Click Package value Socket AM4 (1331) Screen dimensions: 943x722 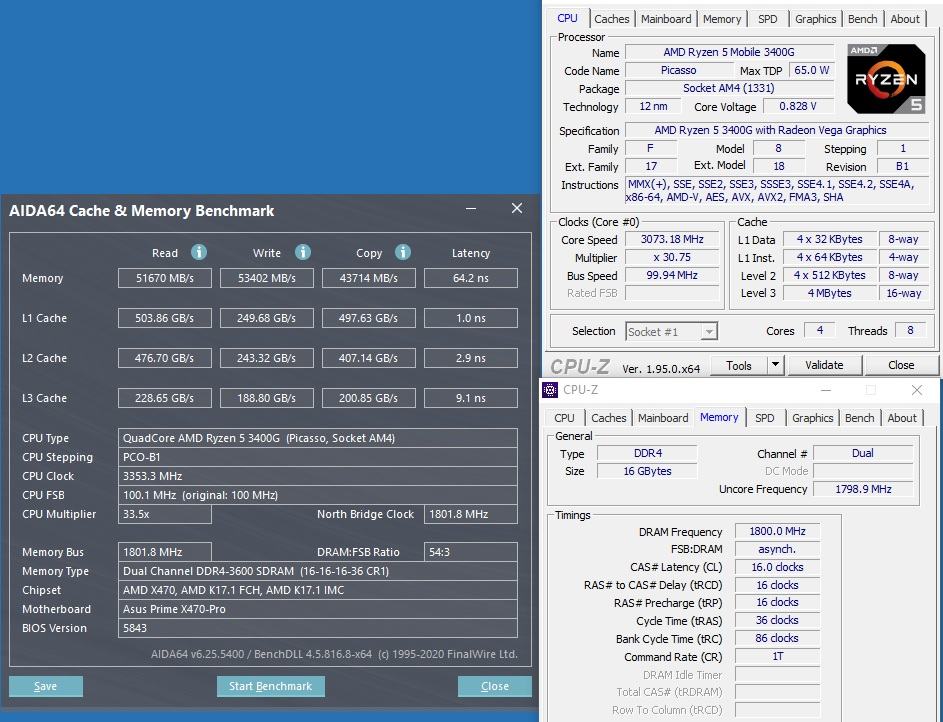pos(729,88)
